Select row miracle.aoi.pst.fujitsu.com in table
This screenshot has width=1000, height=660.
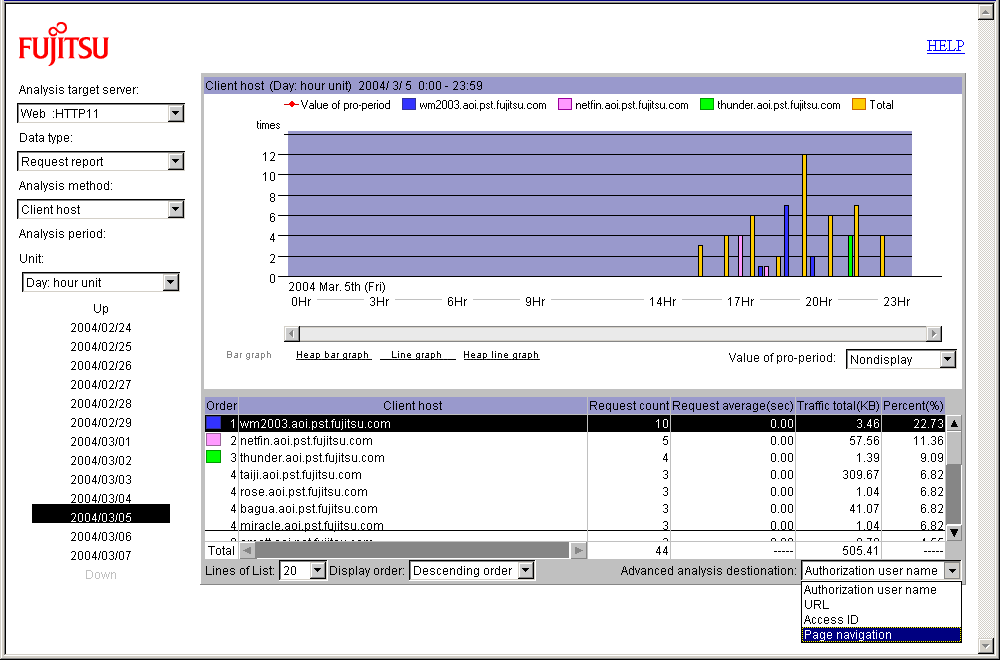point(575,525)
